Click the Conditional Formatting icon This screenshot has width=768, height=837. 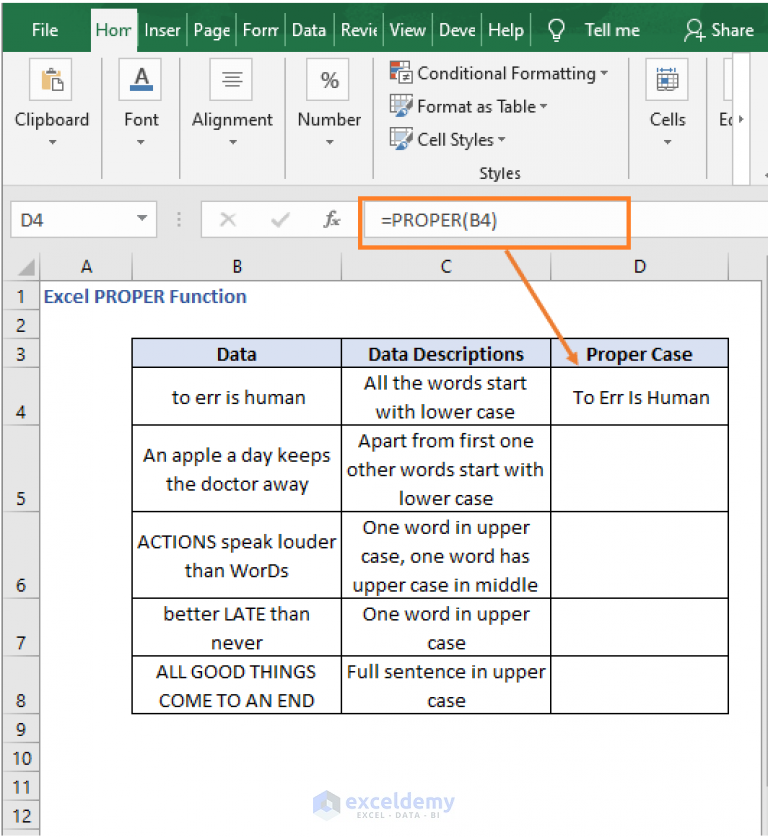pos(401,73)
